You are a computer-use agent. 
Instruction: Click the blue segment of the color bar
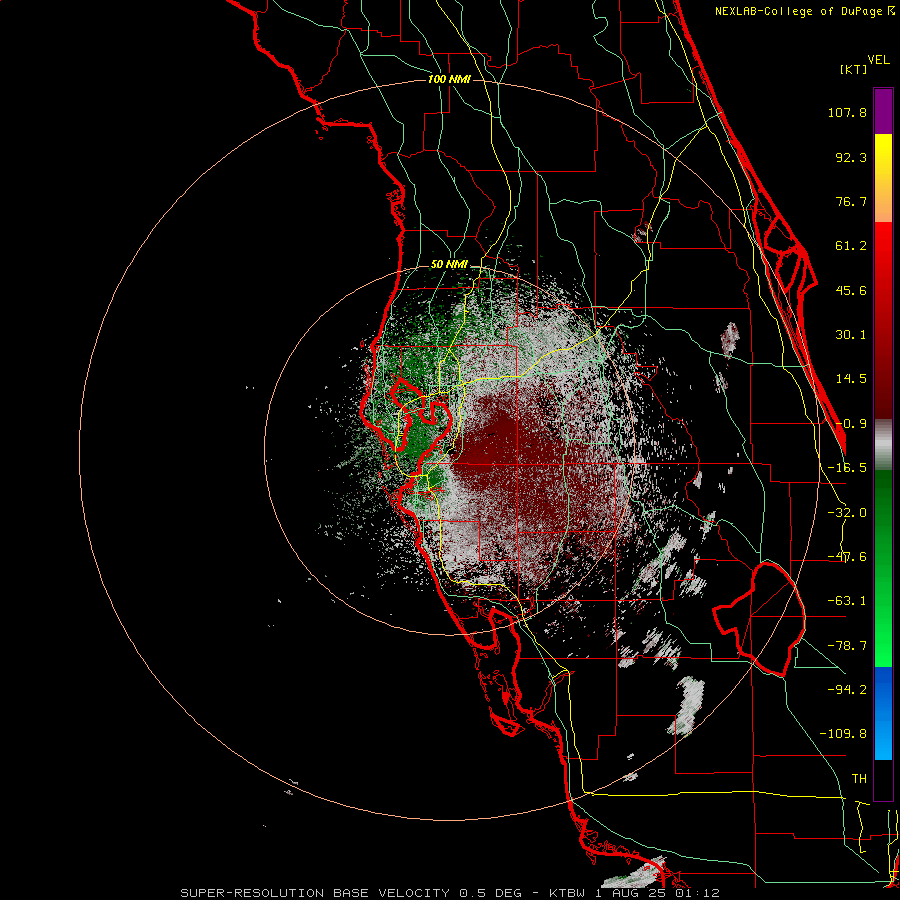tap(883, 713)
